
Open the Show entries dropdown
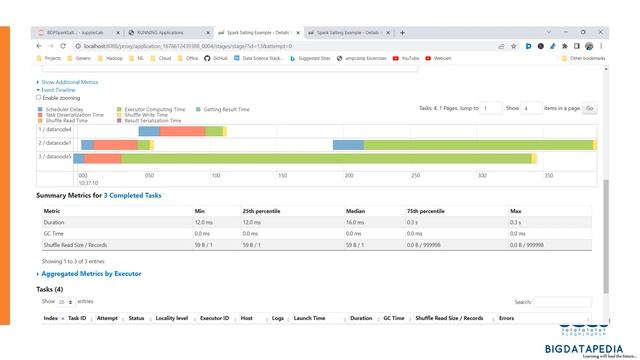(x=66, y=302)
